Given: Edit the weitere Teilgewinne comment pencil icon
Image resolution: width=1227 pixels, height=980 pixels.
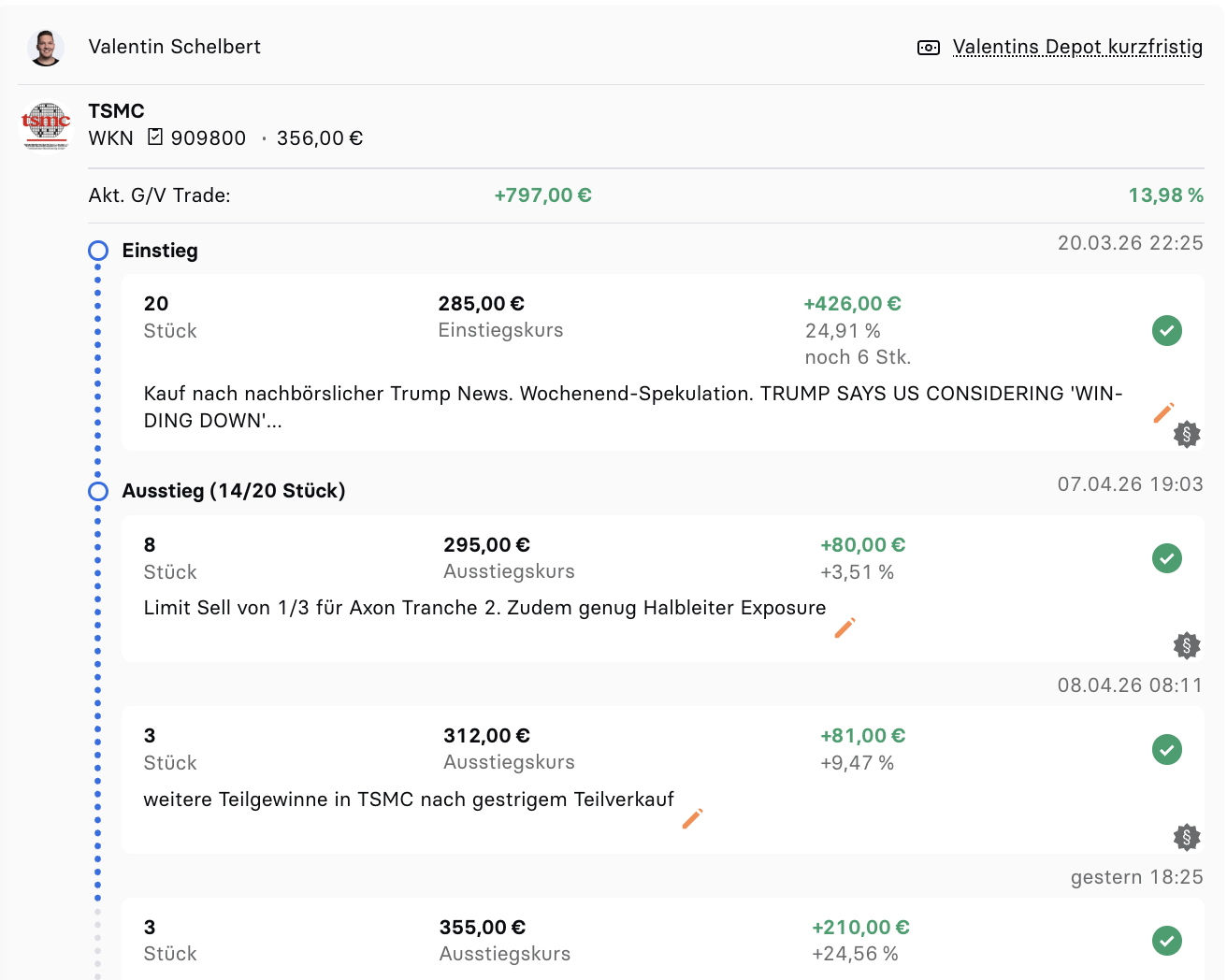Looking at the screenshot, I should pyautogui.click(x=692, y=819).
